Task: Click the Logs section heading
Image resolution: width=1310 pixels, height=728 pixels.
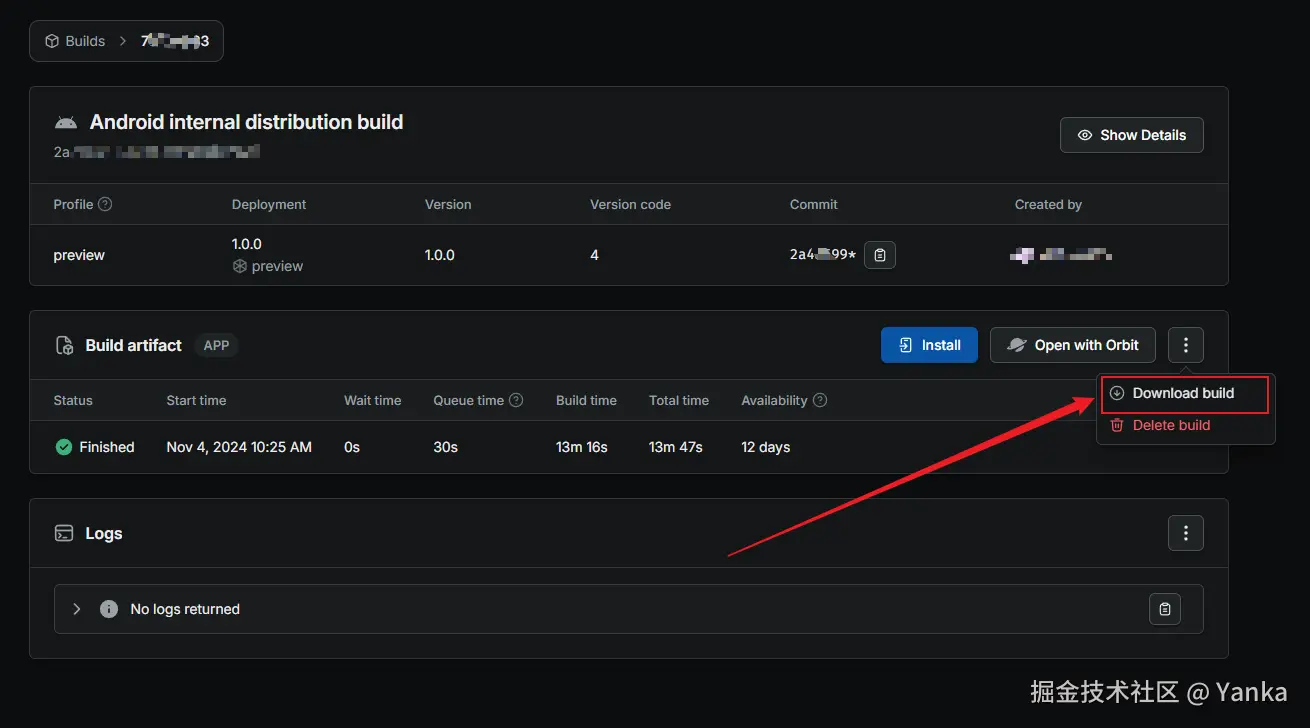Action: (x=104, y=533)
